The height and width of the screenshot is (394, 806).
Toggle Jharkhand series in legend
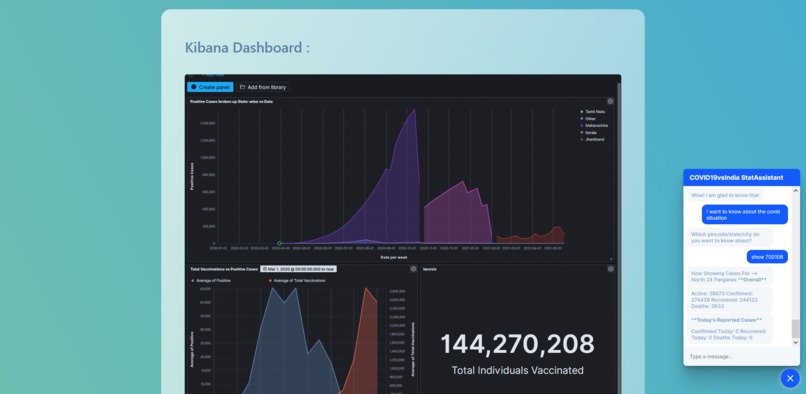592,139
